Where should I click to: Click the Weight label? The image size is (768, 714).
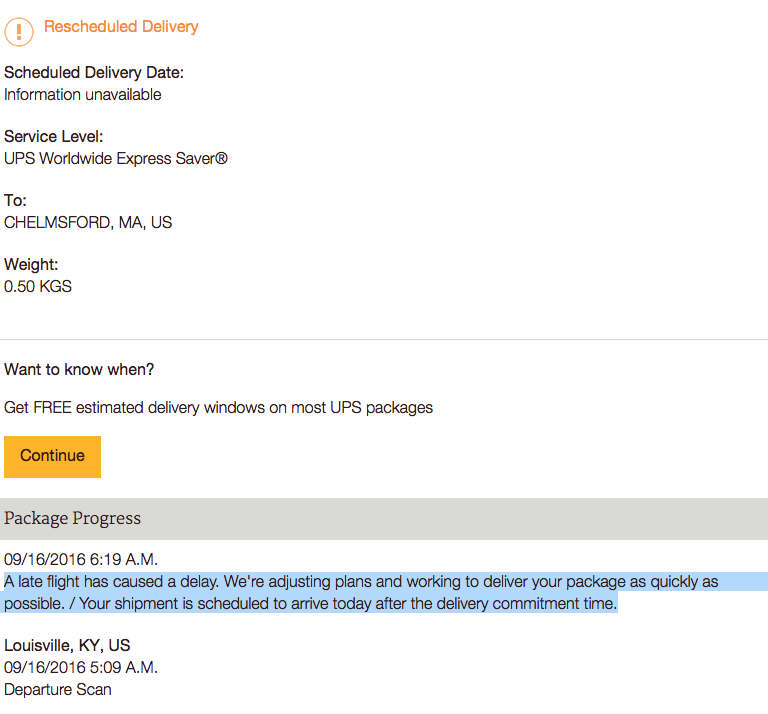[31, 264]
